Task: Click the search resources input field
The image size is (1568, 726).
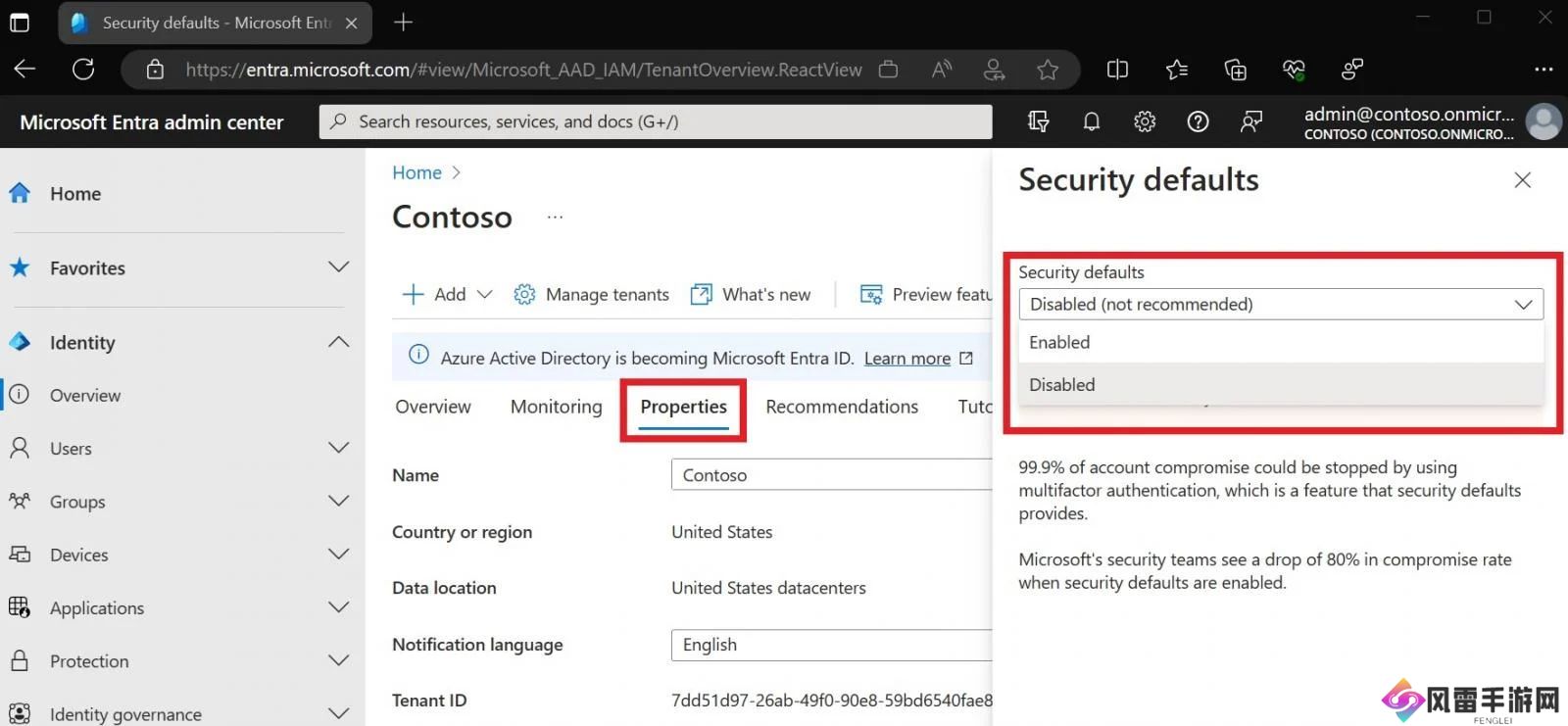Action: [655, 121]
